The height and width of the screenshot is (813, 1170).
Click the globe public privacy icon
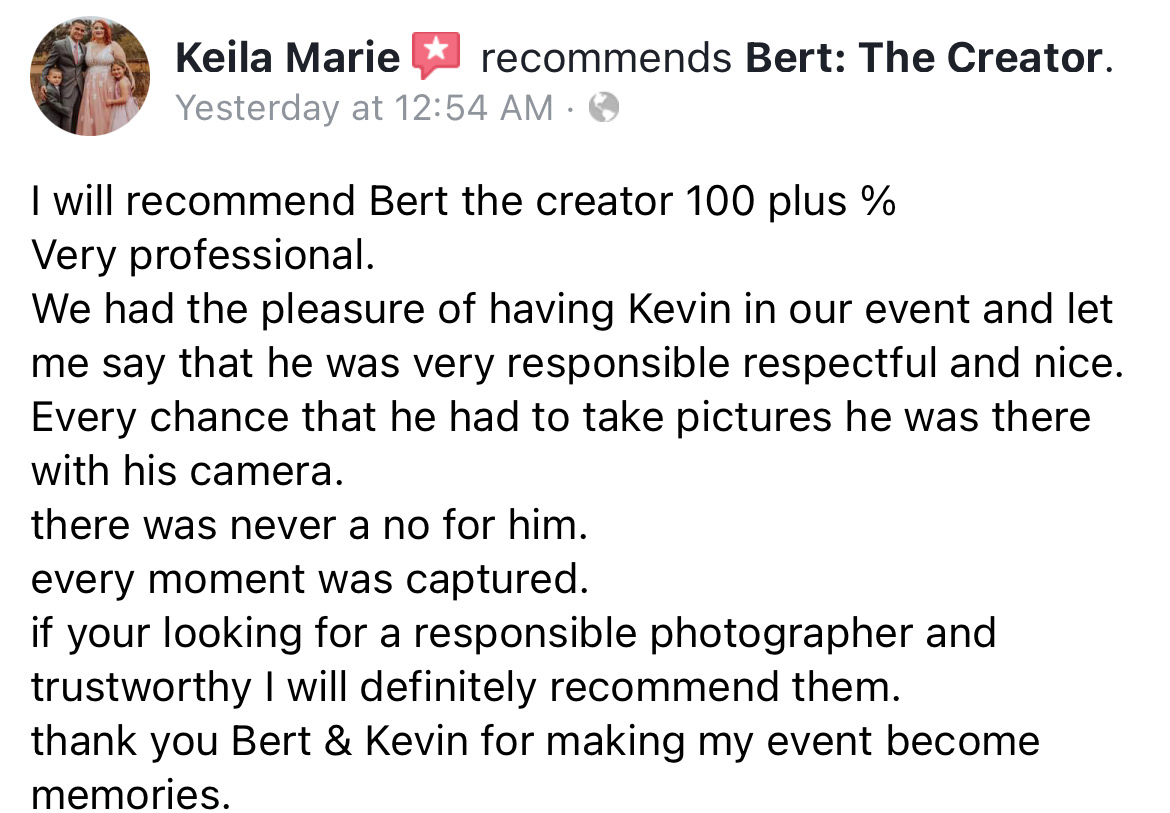tap(603, 107)
